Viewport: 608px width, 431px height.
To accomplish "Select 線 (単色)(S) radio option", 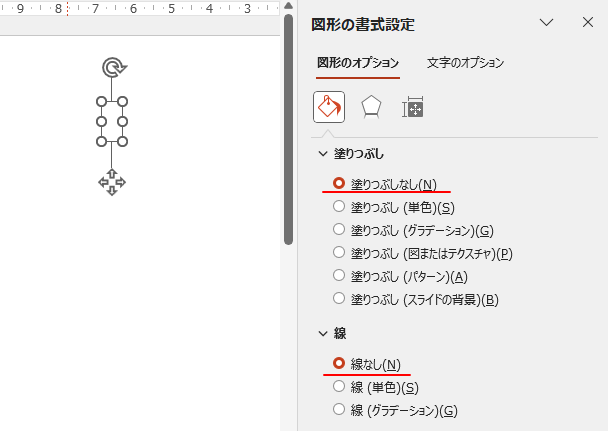I will pos(376,387).
